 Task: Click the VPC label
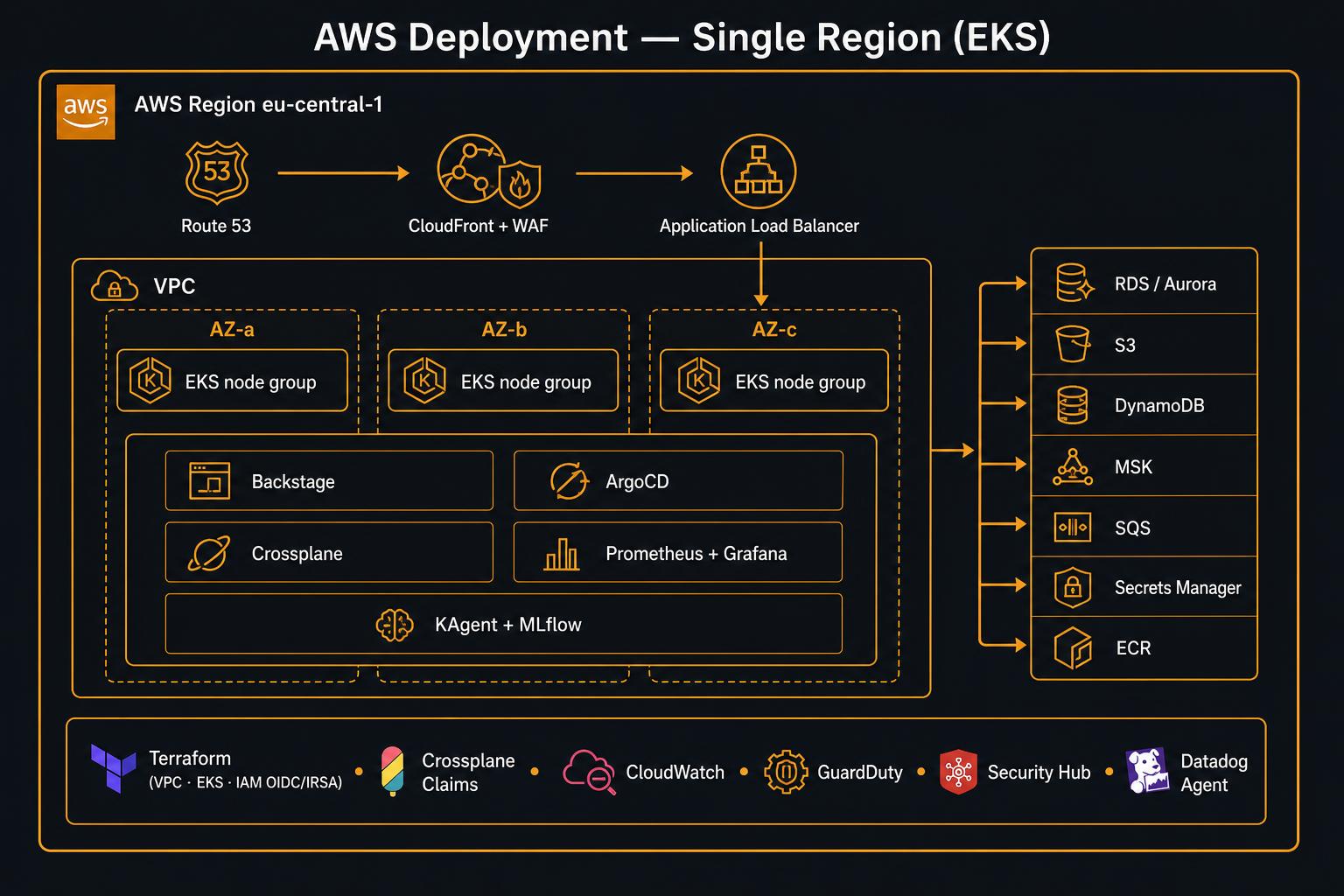(x=174, y=286)
